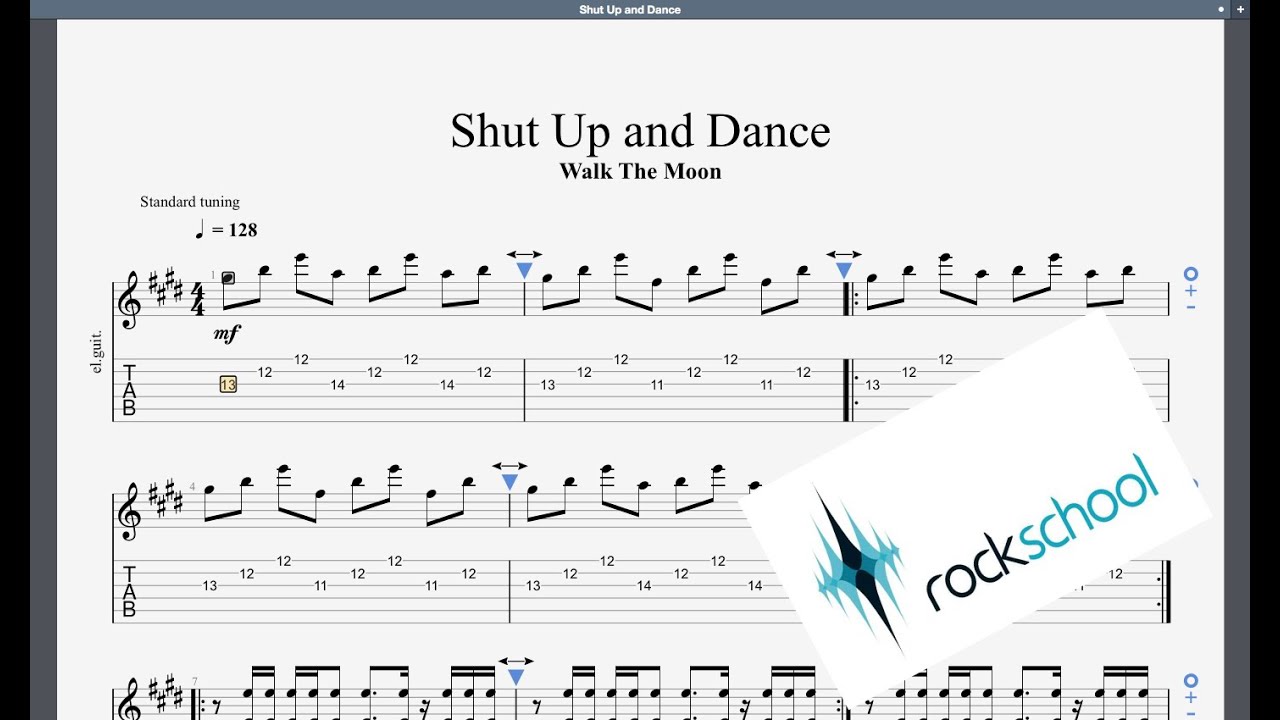
Task: Click blue triangle marker above first-system repeat barline
Action: pyautogui.click(x=844, y=271)
